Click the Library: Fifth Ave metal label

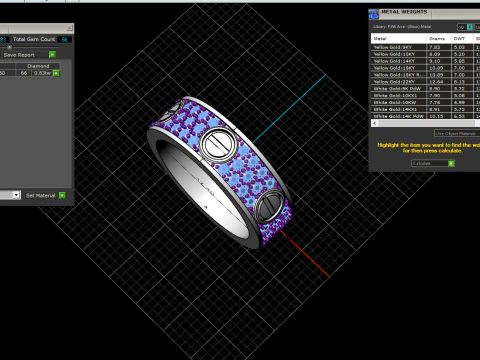click(402, 27)
